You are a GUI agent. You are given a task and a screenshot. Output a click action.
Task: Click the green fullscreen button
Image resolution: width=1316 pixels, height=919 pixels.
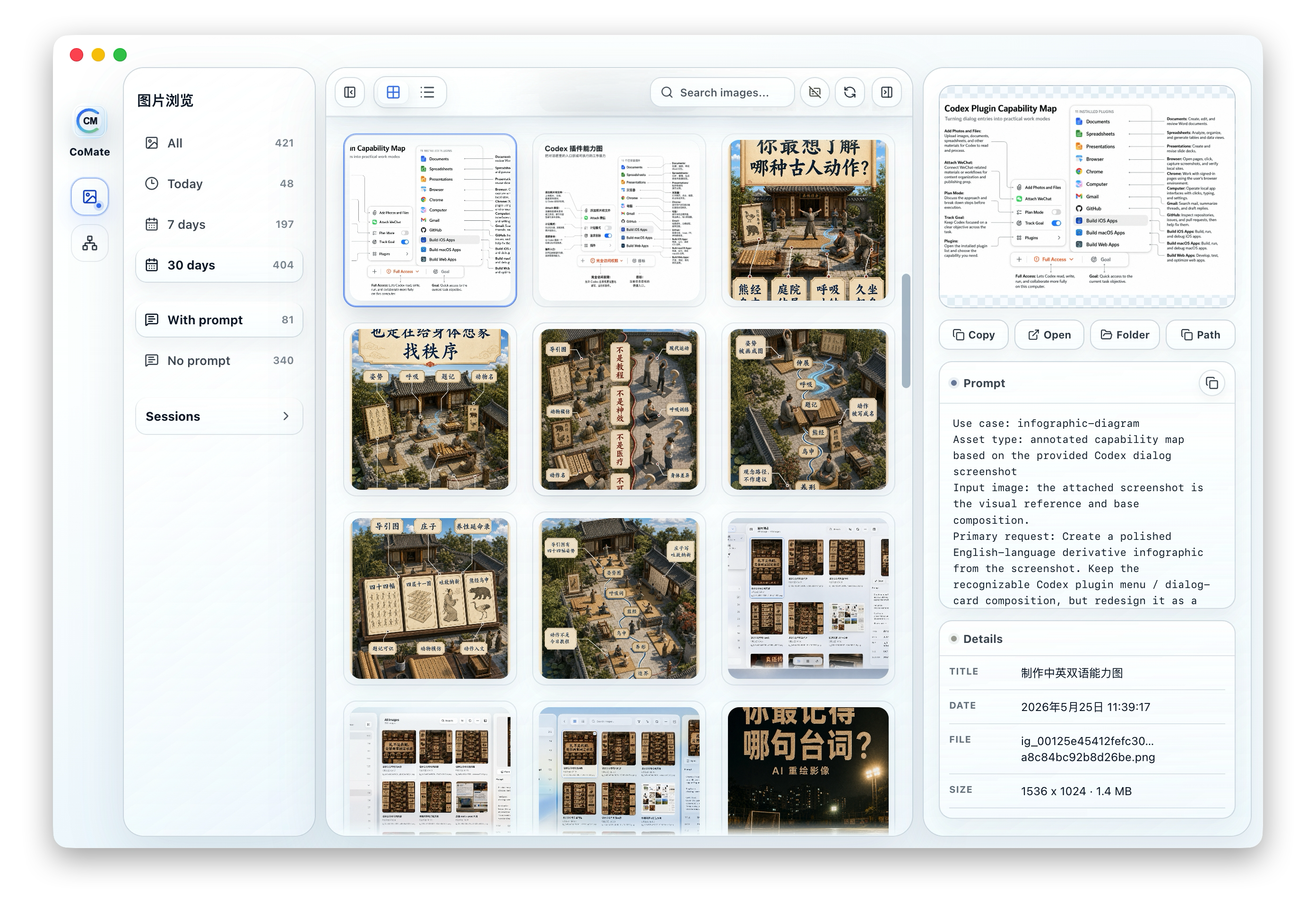point(120,54)
